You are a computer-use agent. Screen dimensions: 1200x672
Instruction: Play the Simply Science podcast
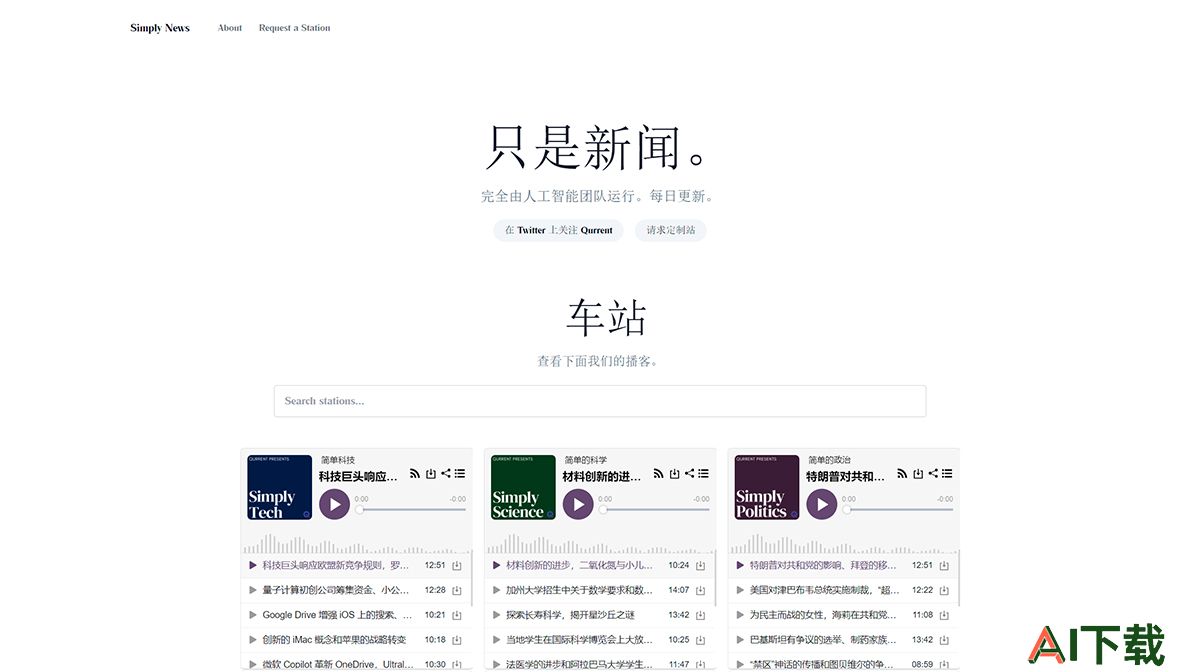click(578, 504)
